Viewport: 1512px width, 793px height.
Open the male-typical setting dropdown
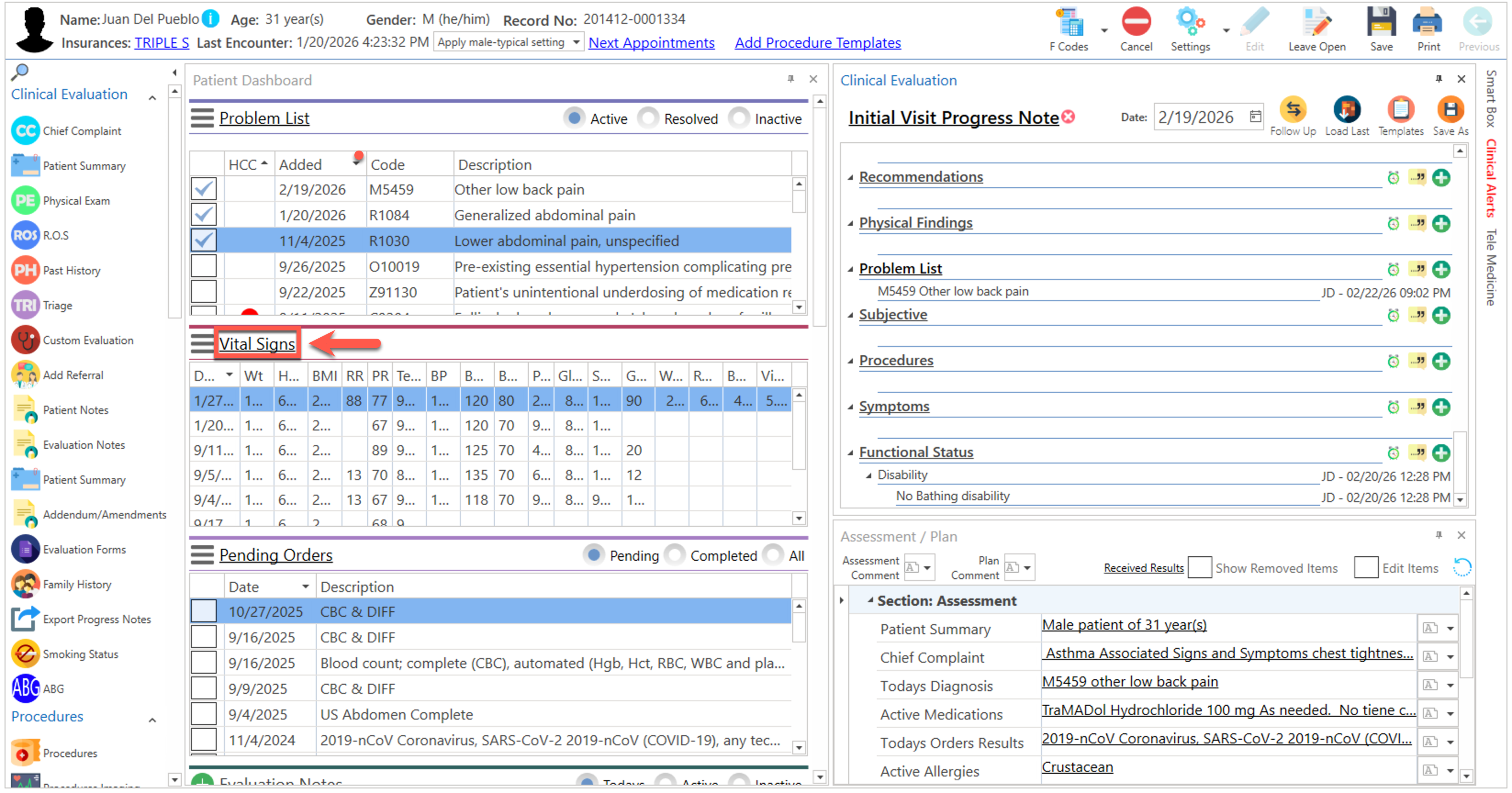576,42
